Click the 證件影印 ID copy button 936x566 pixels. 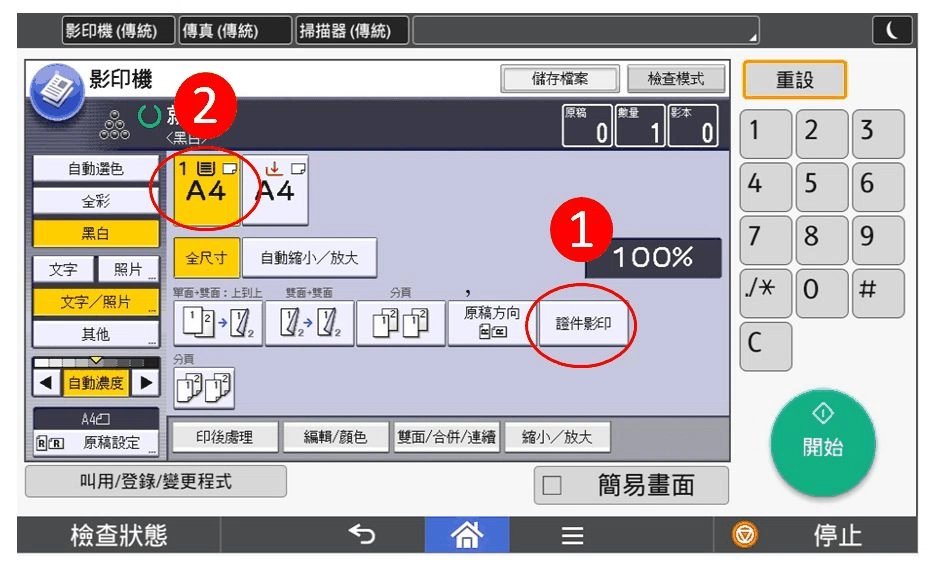point(583,323)
